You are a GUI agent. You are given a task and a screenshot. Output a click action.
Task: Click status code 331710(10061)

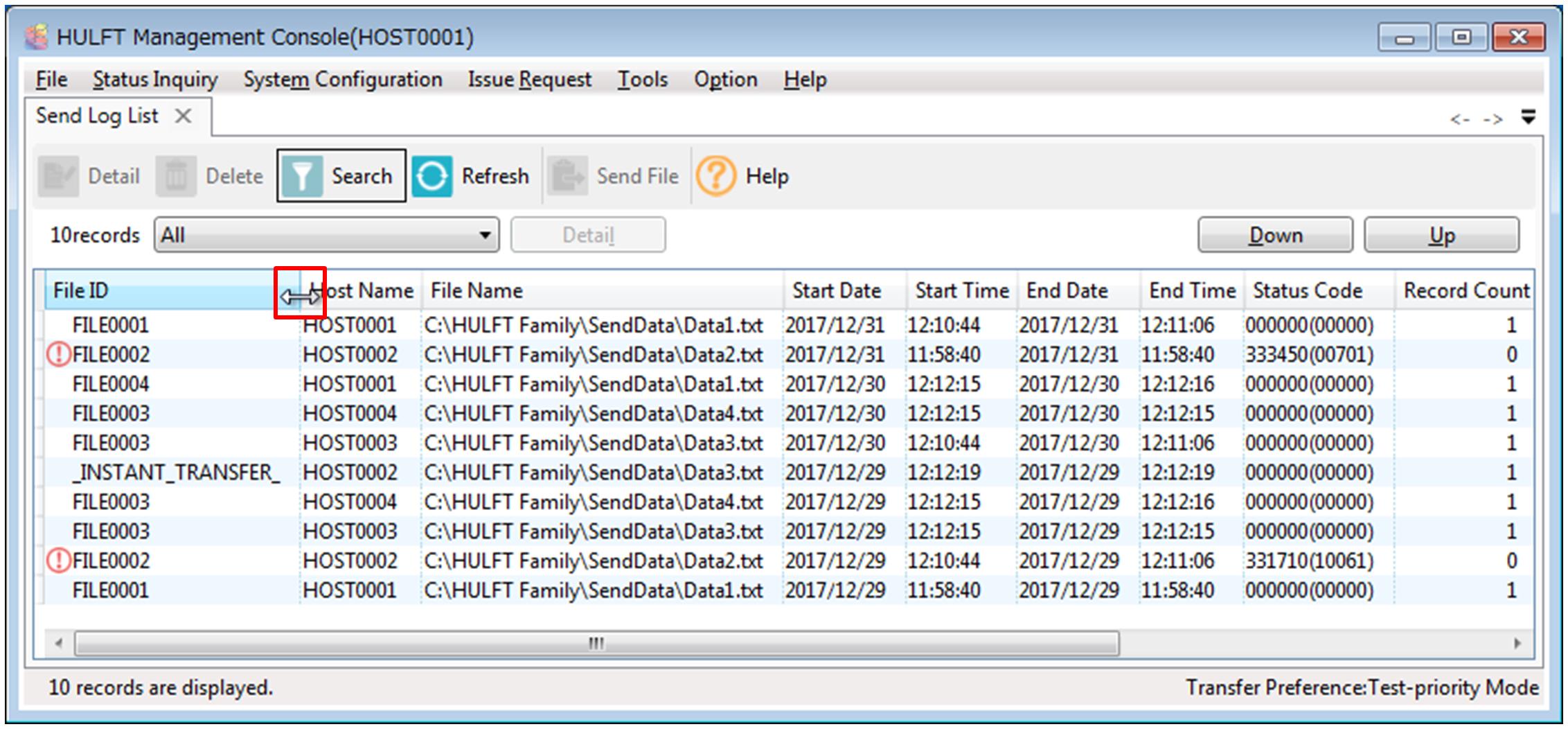1309,561
